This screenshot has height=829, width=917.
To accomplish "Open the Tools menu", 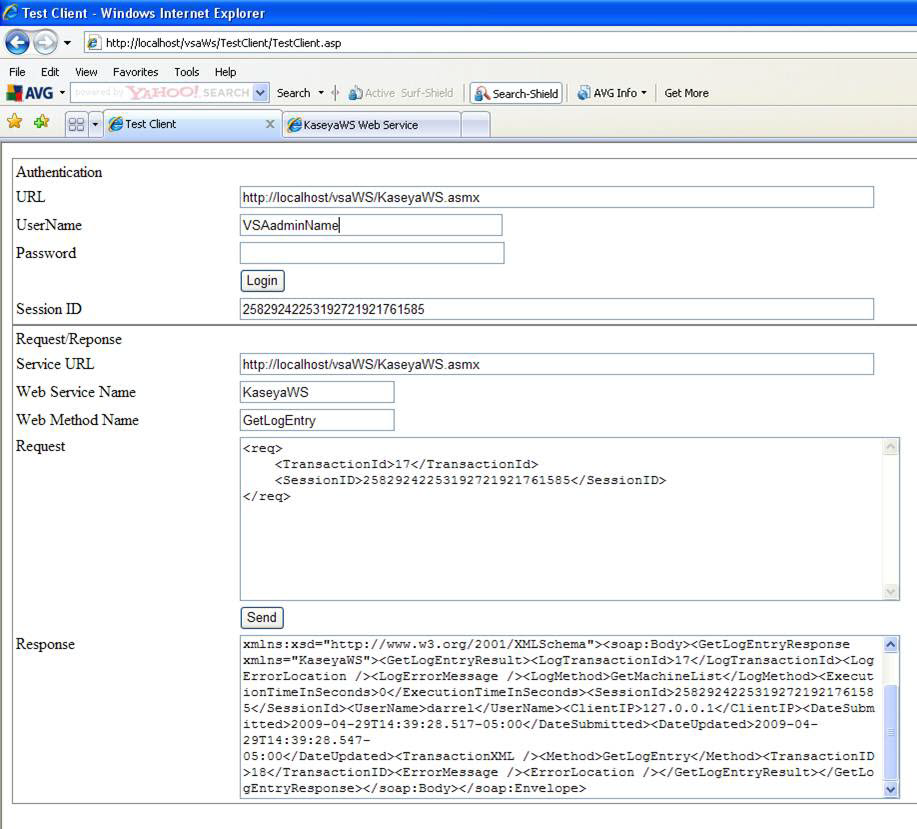I will 186,72.
